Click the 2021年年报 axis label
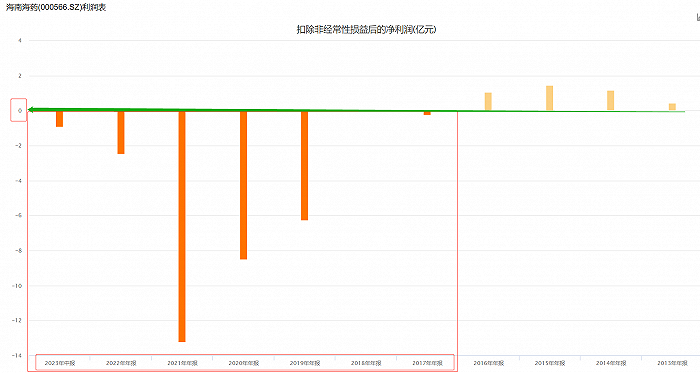The height and width of the screenshot is (373, 700). 182,363
